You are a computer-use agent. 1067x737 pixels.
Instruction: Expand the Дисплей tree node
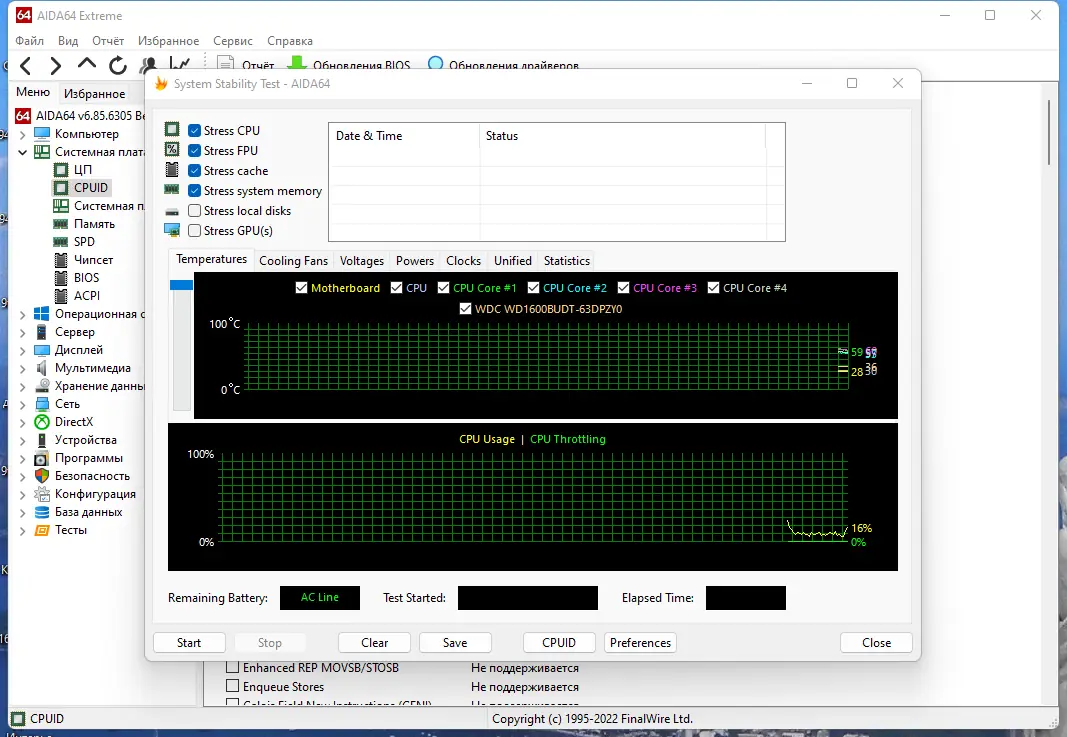pyautogui.click(x=22, y=350)
